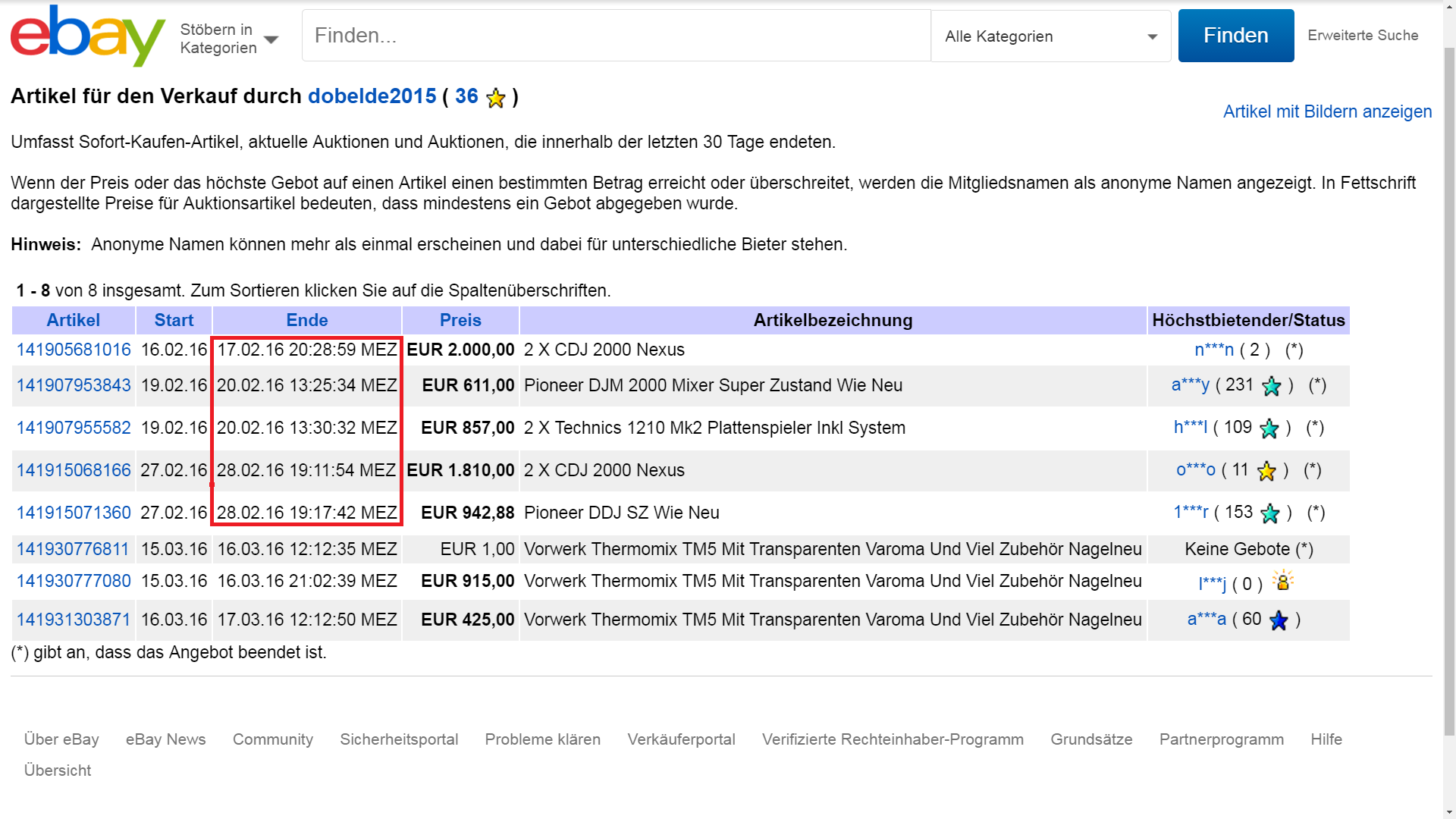Sort the table by Preis column
Viewport: 1456px width, 819px height.
pos(460,320)
